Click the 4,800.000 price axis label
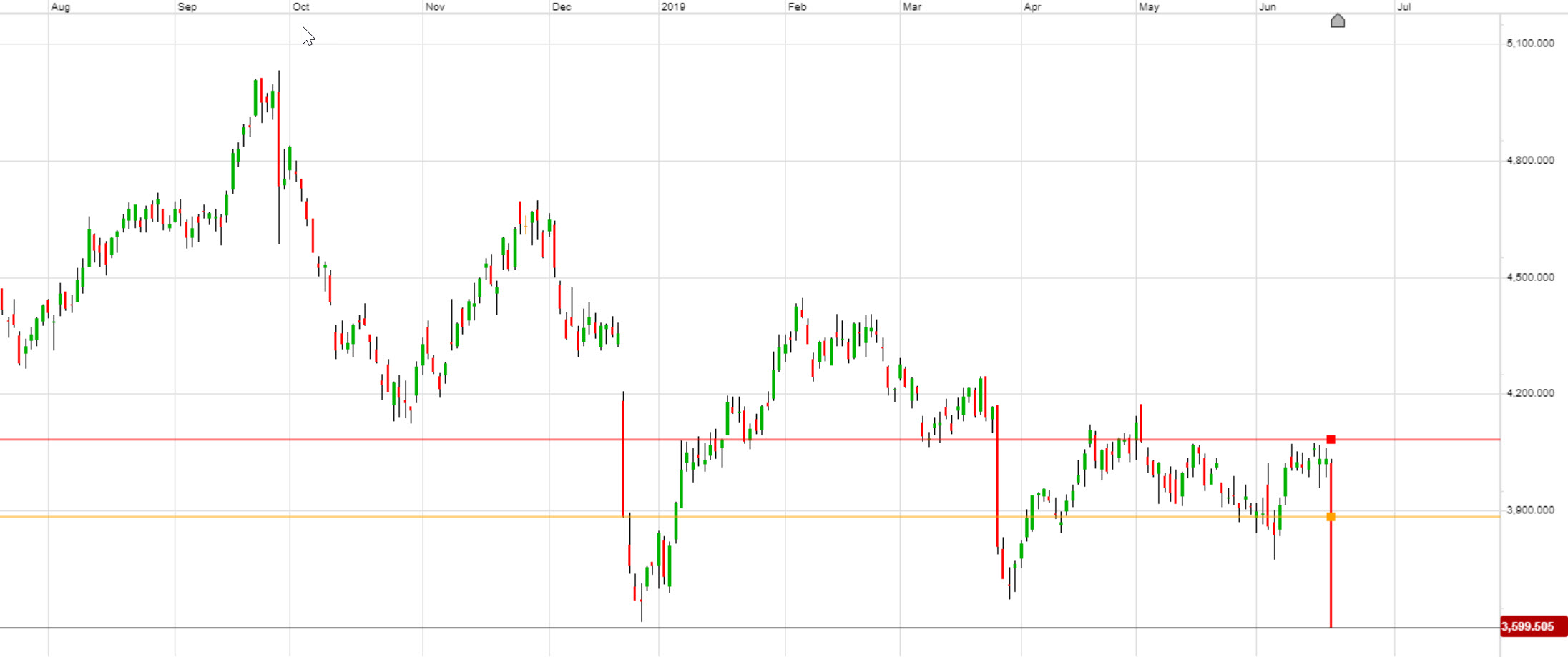The width and height of the screenshot is (1568, 657). (1530, 160)
